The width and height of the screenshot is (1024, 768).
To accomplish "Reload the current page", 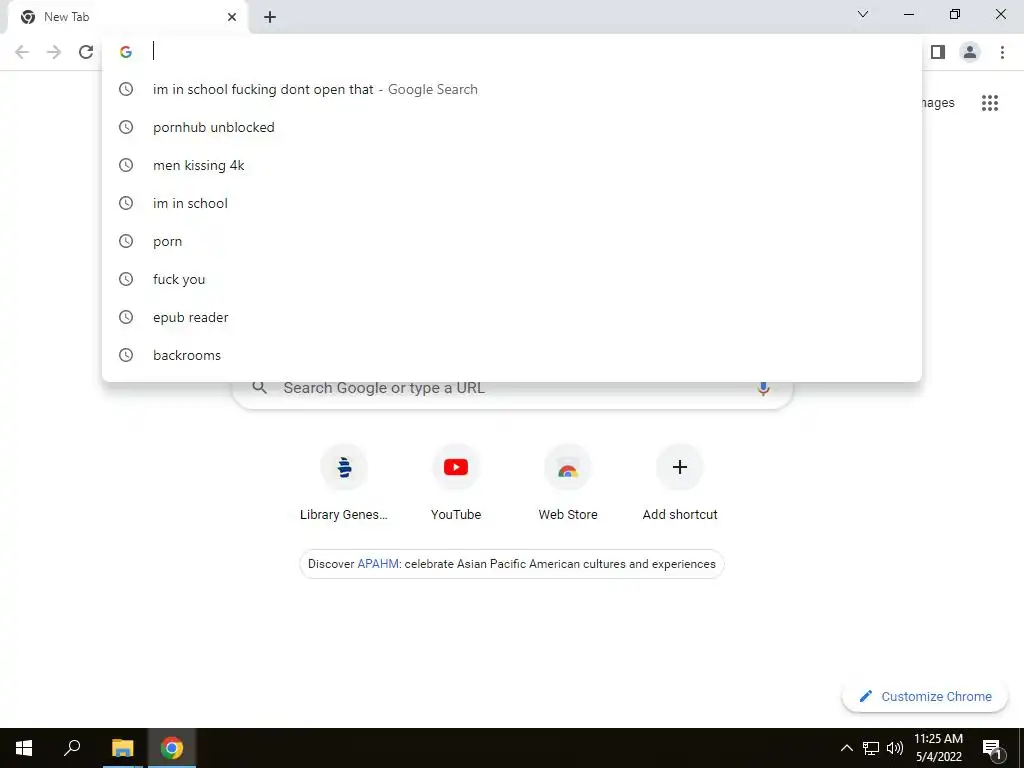I will (86, 52).
